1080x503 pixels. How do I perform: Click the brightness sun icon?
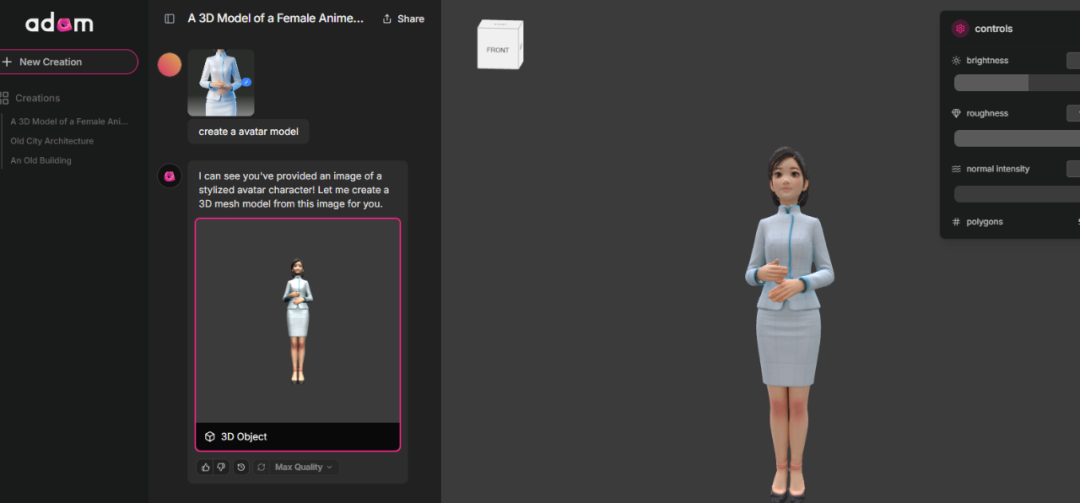pyautogui.click(x=956, y=61)
